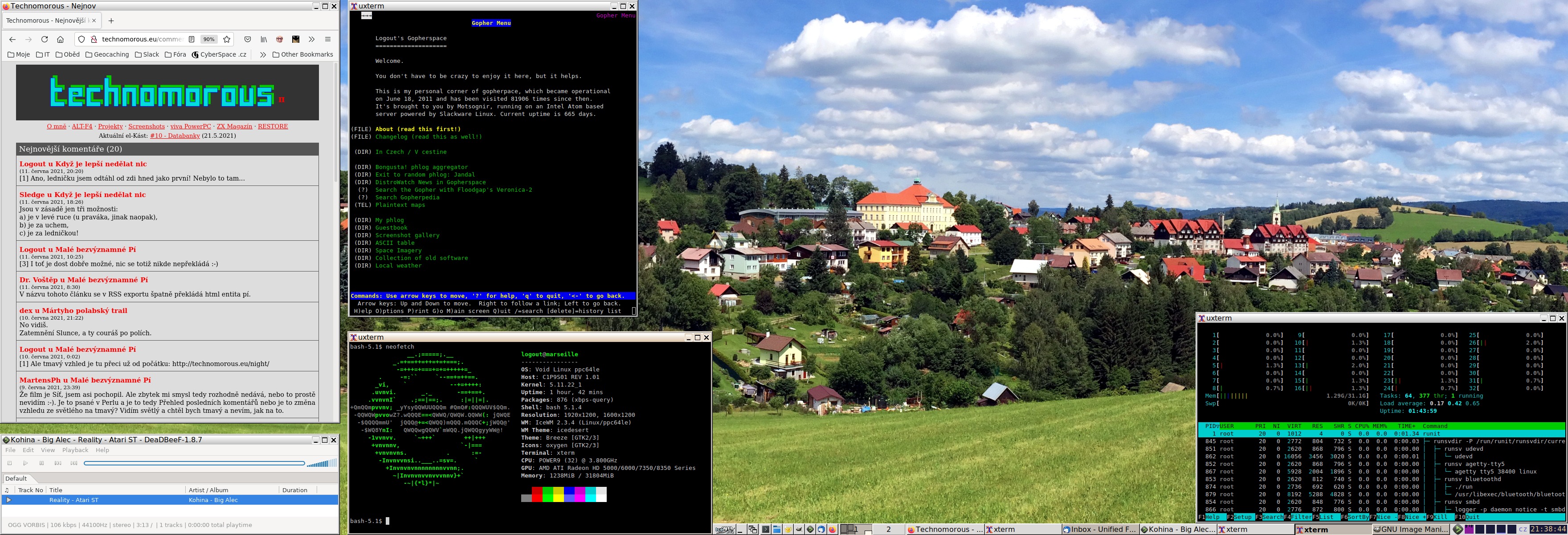
Task: Open the viva PowerPC link
Action: click(x=191, y=126)
